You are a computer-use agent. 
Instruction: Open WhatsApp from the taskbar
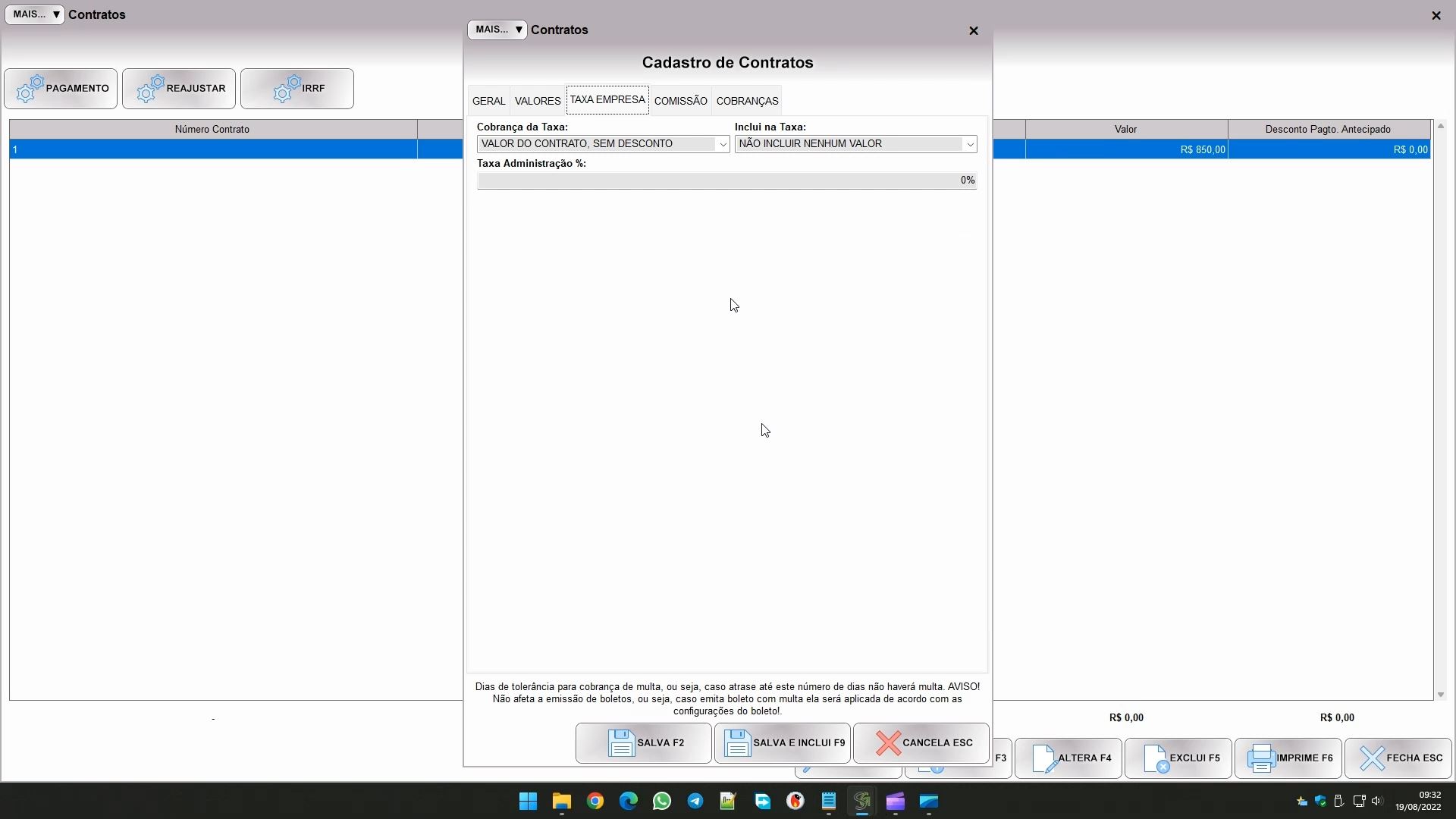(x=662, y=802)
